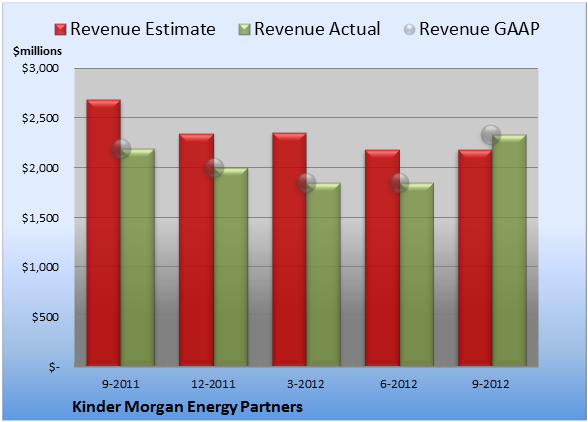The height and width of the screenshot is (422, 588).
Task: Click the "Kinder Morgan Energy Partners" title
Action: pyautogui.click(x=187, y=407)
